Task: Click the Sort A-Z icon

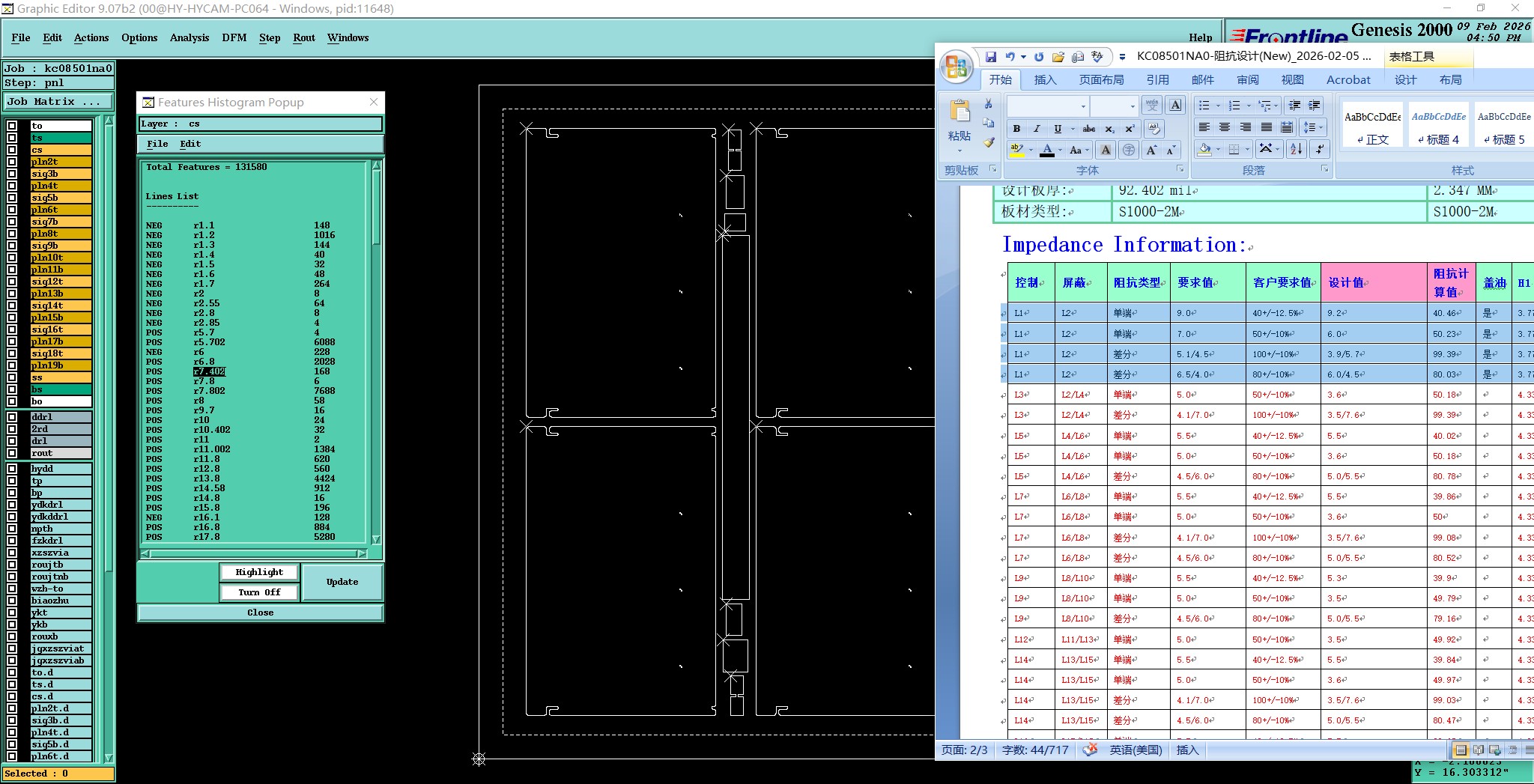Action: click(1297, 149)
